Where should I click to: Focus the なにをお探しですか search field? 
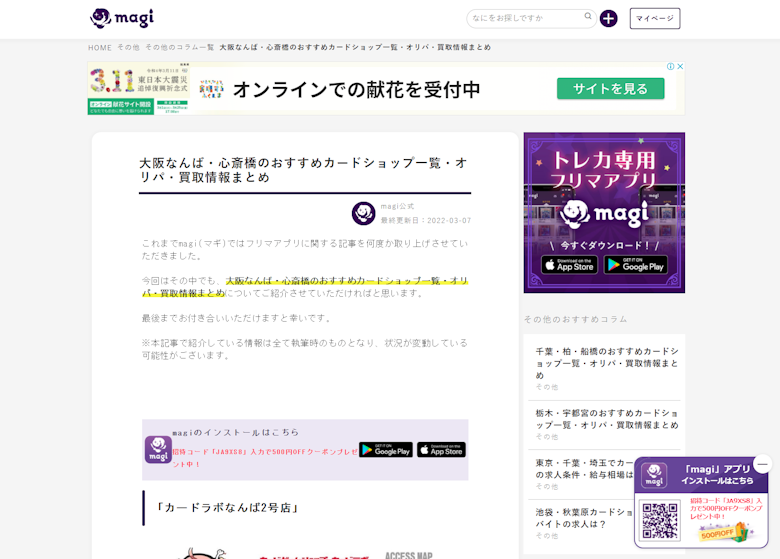pos(525,18)
